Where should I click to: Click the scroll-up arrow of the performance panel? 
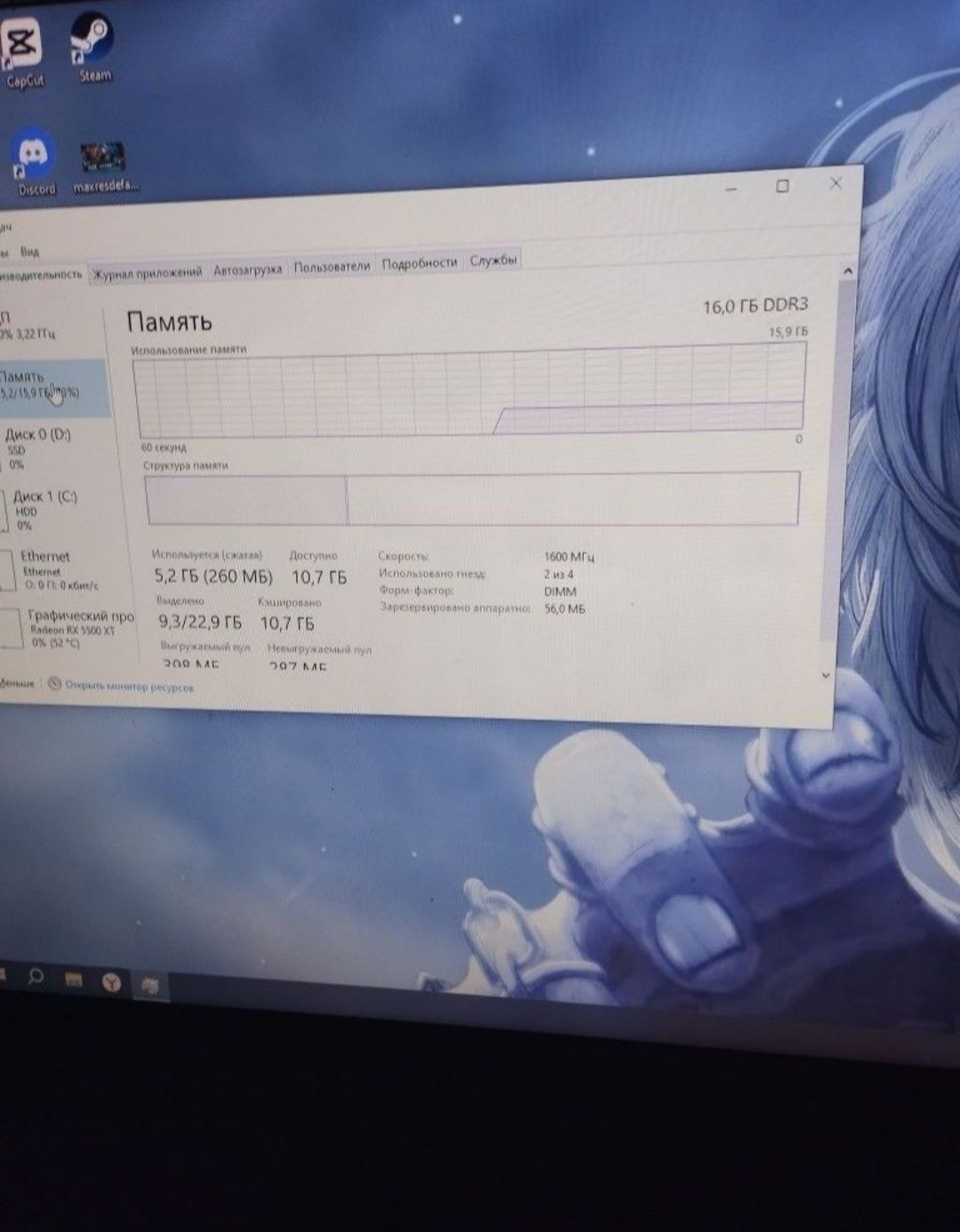(847, 271)
